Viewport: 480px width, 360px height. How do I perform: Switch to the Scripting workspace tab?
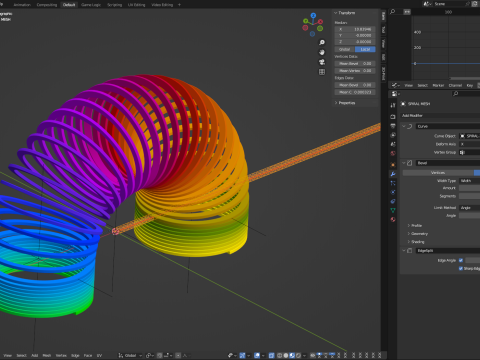114,5
